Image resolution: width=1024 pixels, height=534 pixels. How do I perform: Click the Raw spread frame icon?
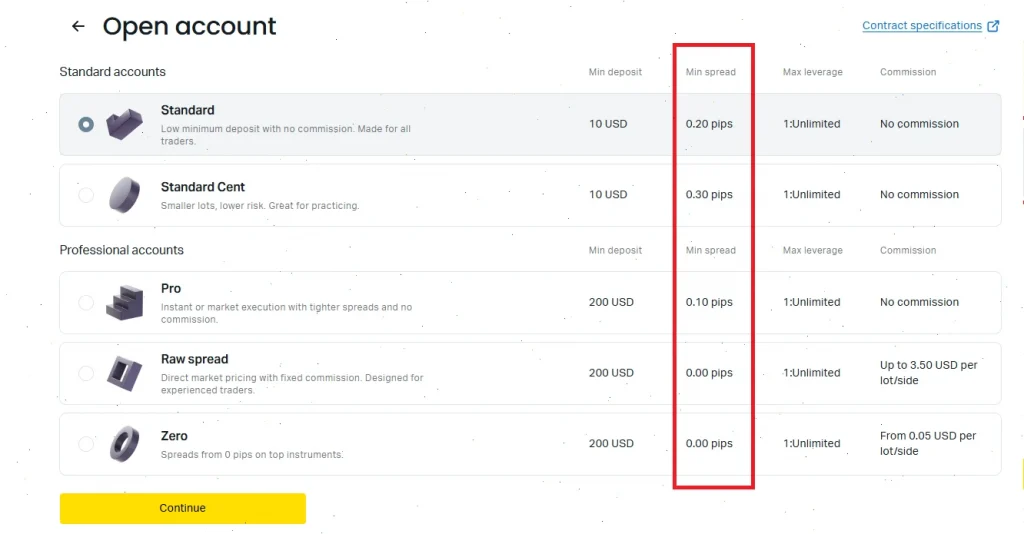click(x=124, y=373)
